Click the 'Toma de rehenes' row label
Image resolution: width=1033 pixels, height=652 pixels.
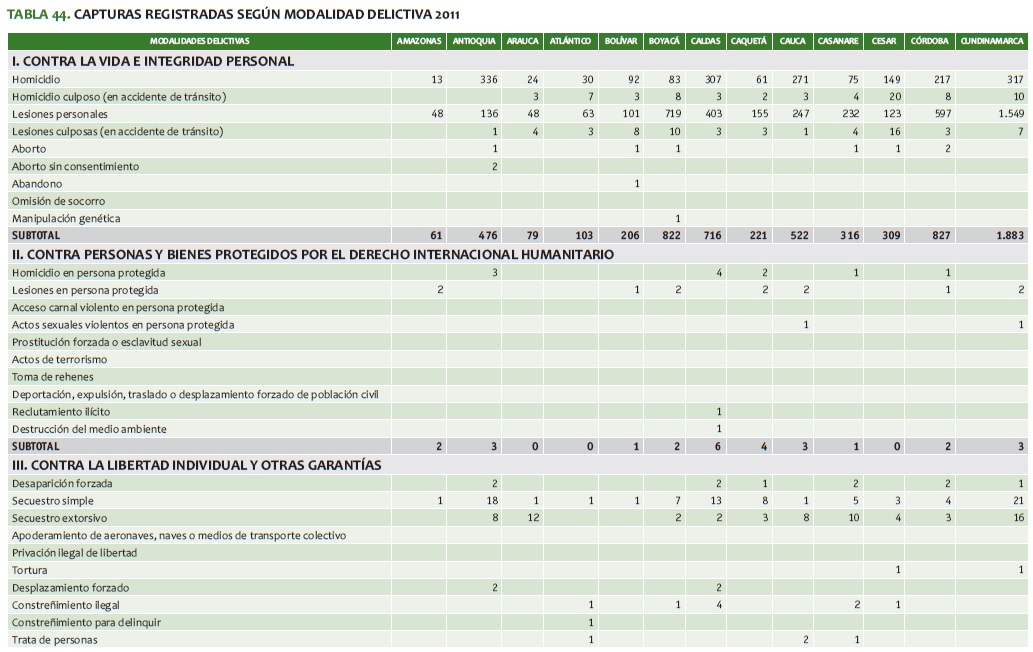(x=53, y=377)
